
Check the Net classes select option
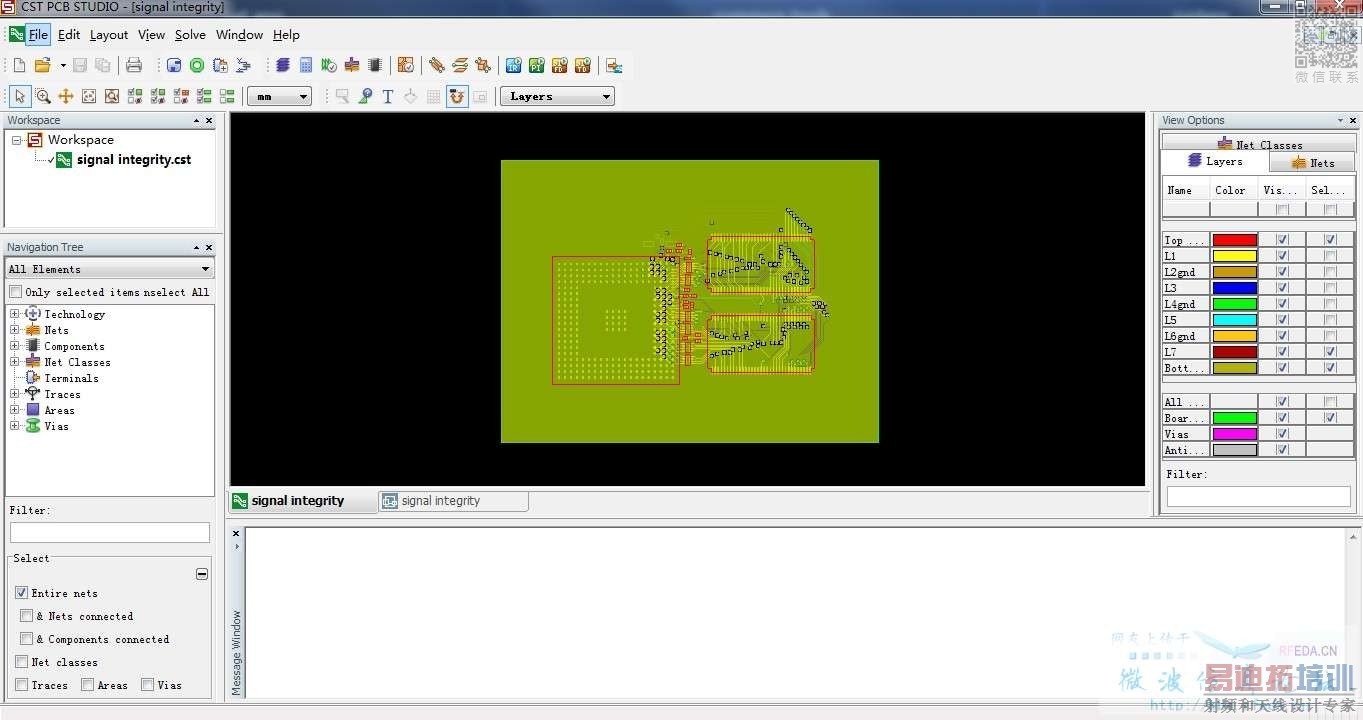(22, 662)
